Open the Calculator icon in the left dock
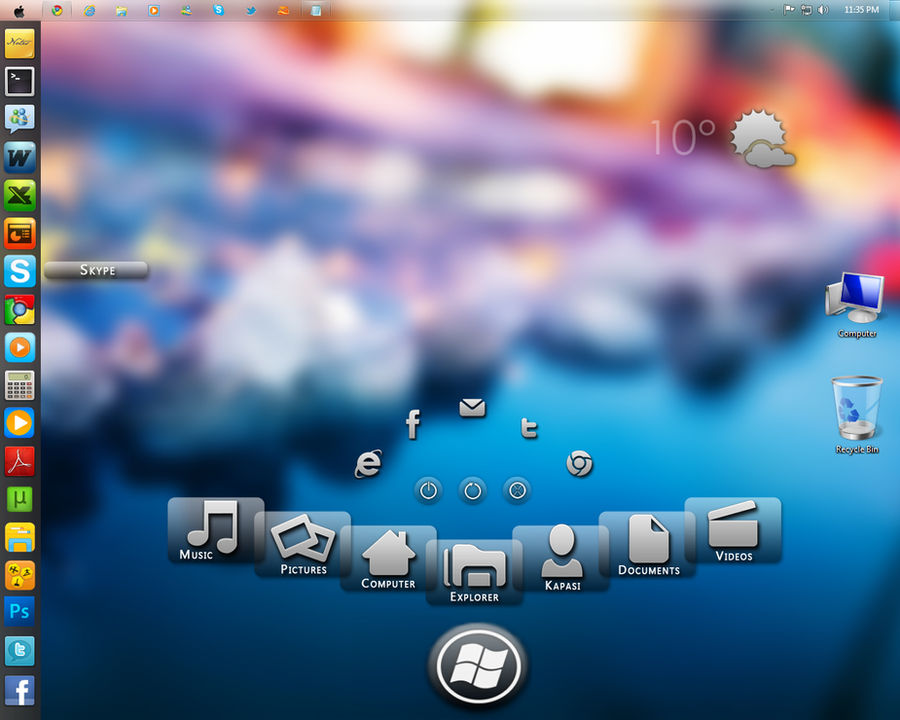The width and height of the screenshot is (900, 720). 20,385
